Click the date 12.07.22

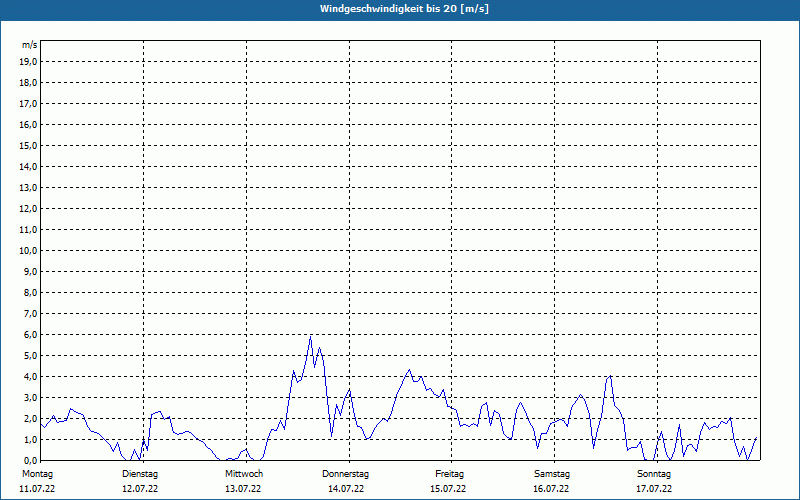(140, 489)
